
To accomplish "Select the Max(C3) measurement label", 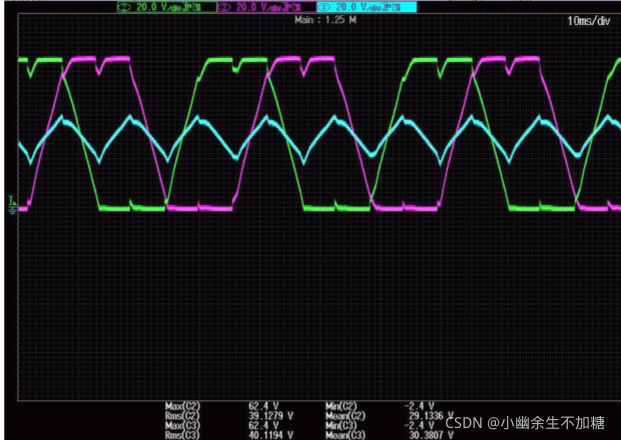I will tap(183, 425).
